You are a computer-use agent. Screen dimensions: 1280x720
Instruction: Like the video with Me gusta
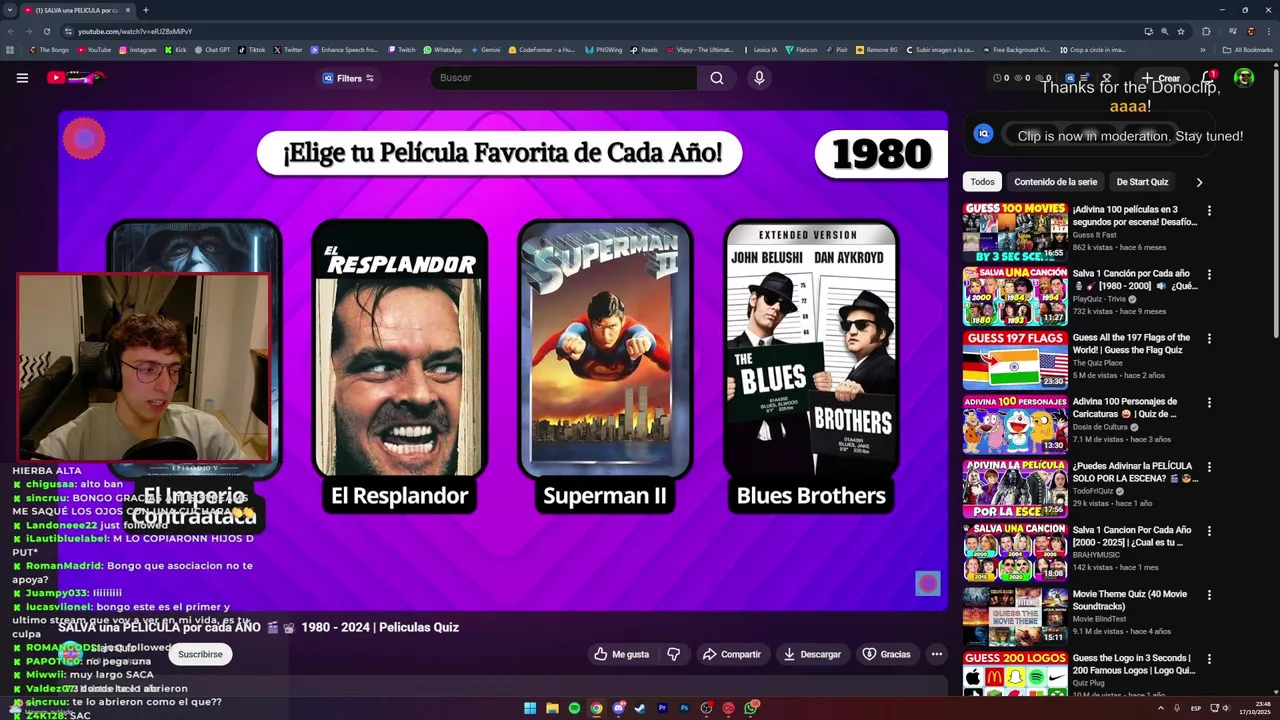coord(621,654)
